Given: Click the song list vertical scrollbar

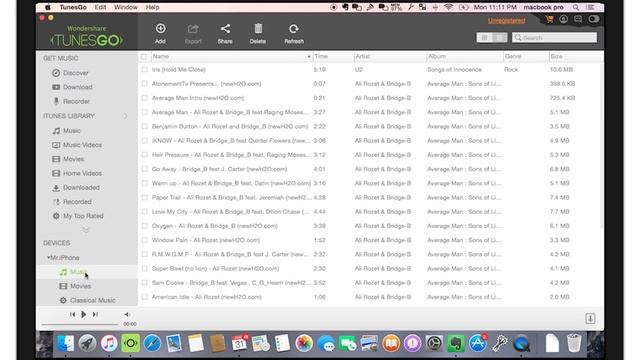Looking at the screenshot, I should pos(602,147).
